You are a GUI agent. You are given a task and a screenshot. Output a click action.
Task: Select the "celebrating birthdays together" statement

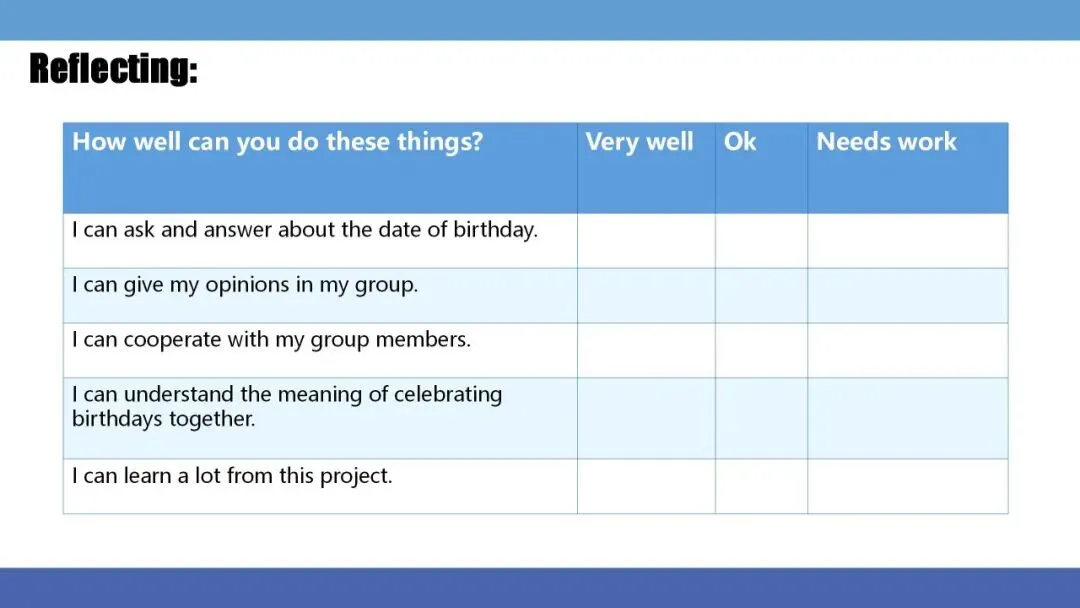287,406
